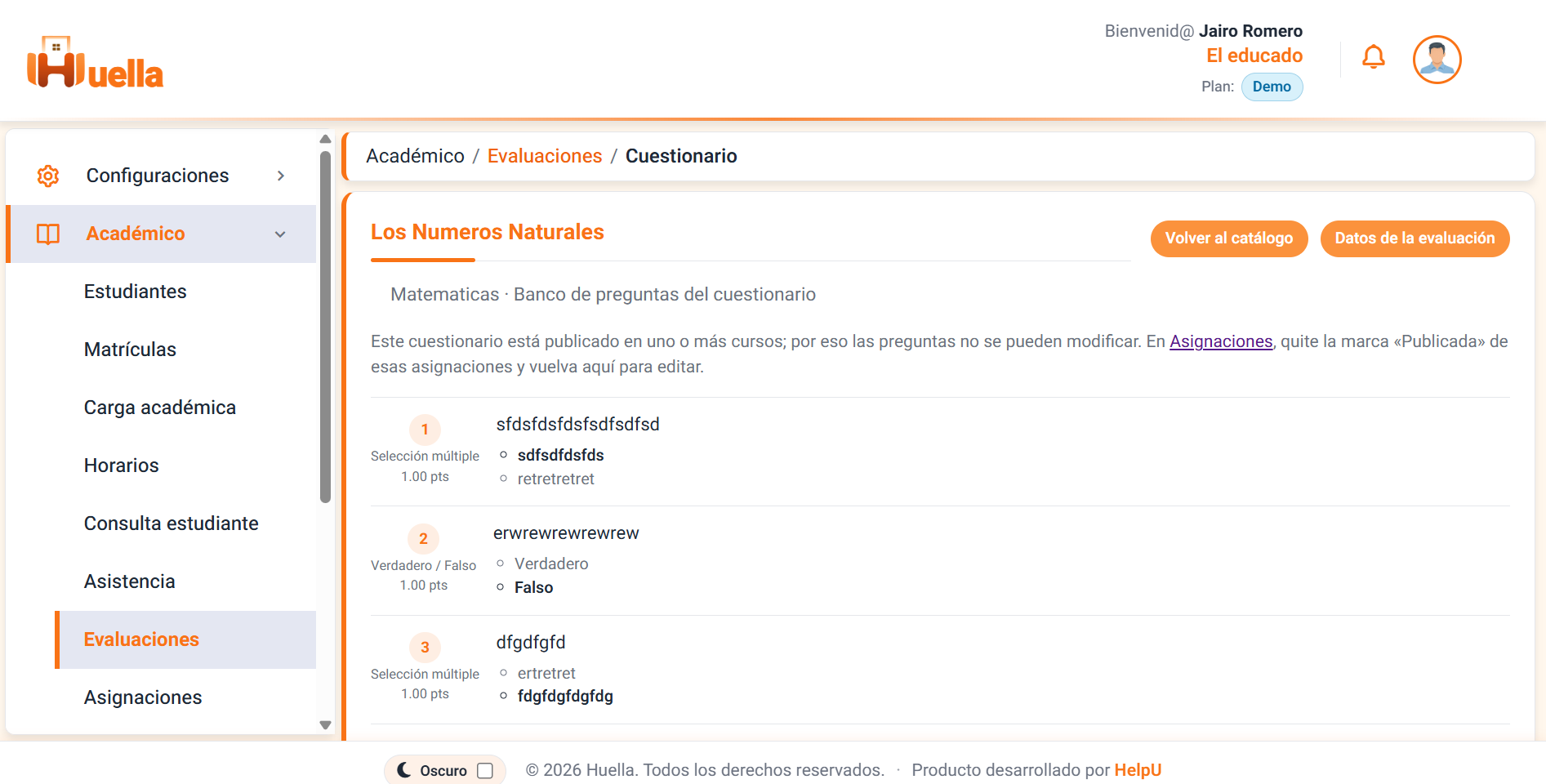Select answer 'ertretret' in question 3
Viewport: 1546px width, 784px height.
(546, 673)
